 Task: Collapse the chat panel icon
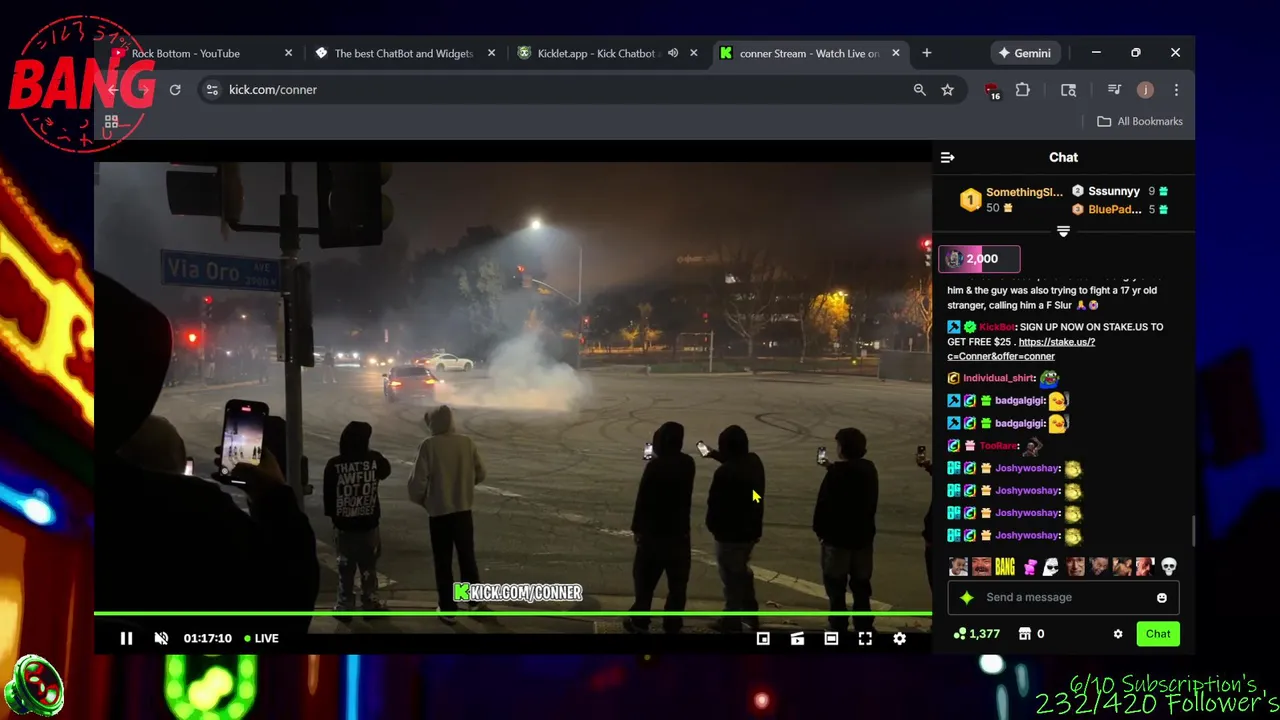click(948, 157)
